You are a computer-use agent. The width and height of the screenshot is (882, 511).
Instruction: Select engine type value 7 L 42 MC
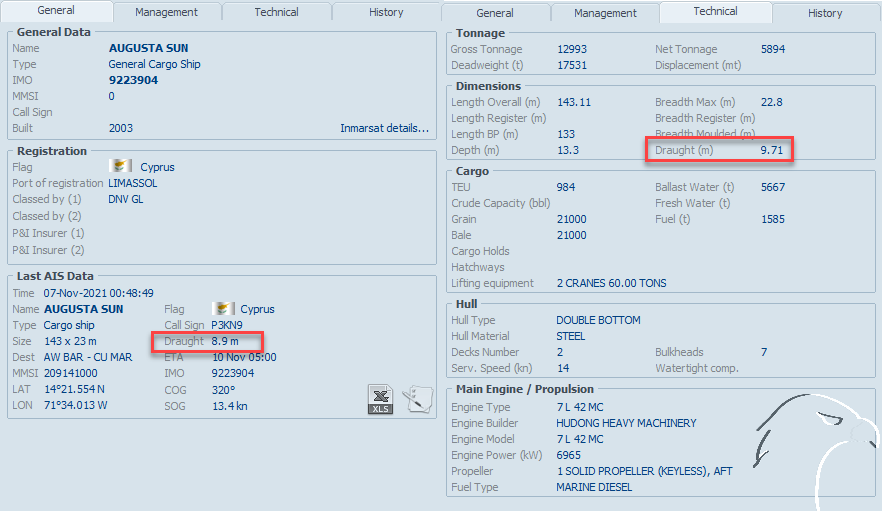[580, 407]
